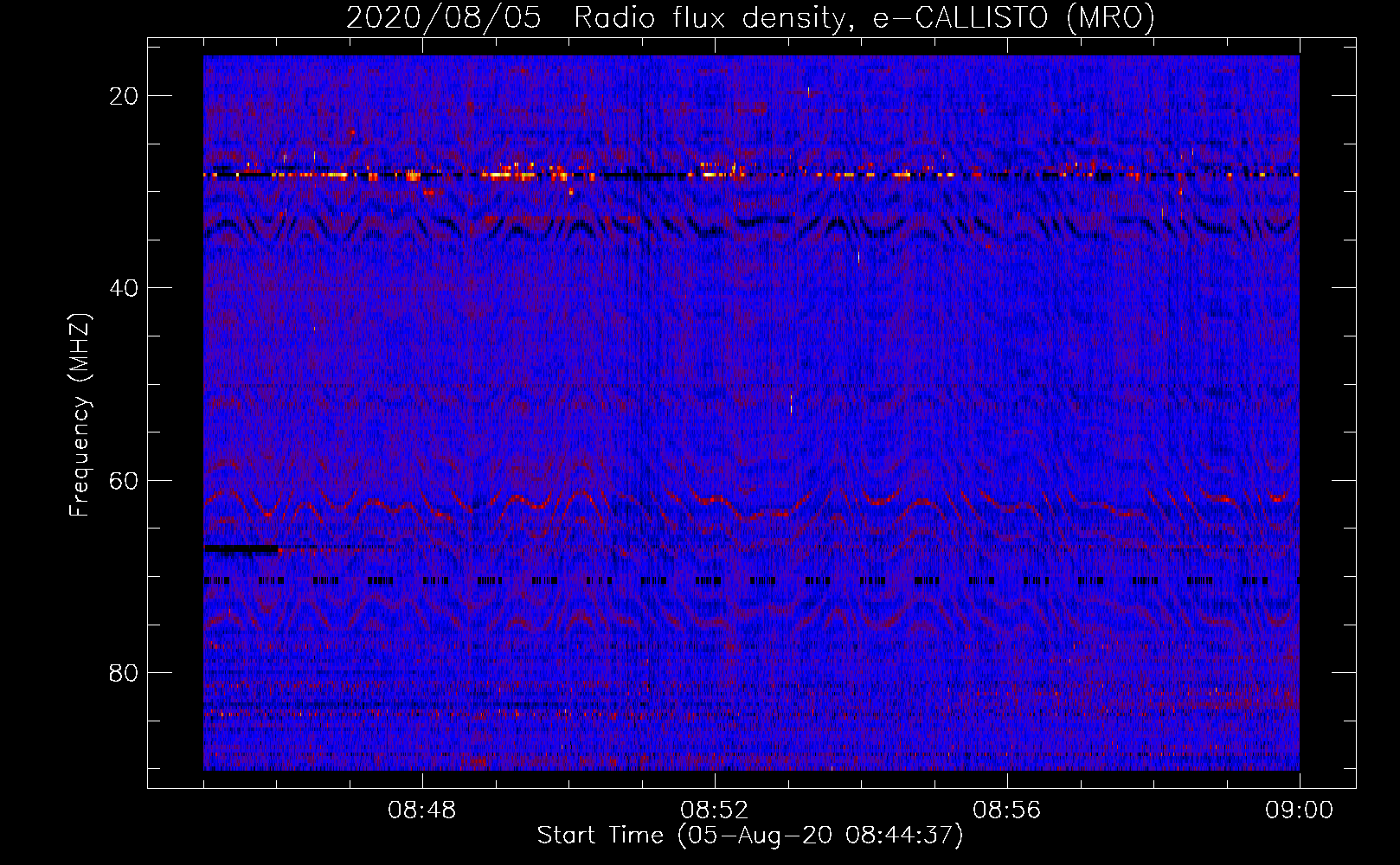Click the 08:56 time tick label

click(x=1007, y=811)
